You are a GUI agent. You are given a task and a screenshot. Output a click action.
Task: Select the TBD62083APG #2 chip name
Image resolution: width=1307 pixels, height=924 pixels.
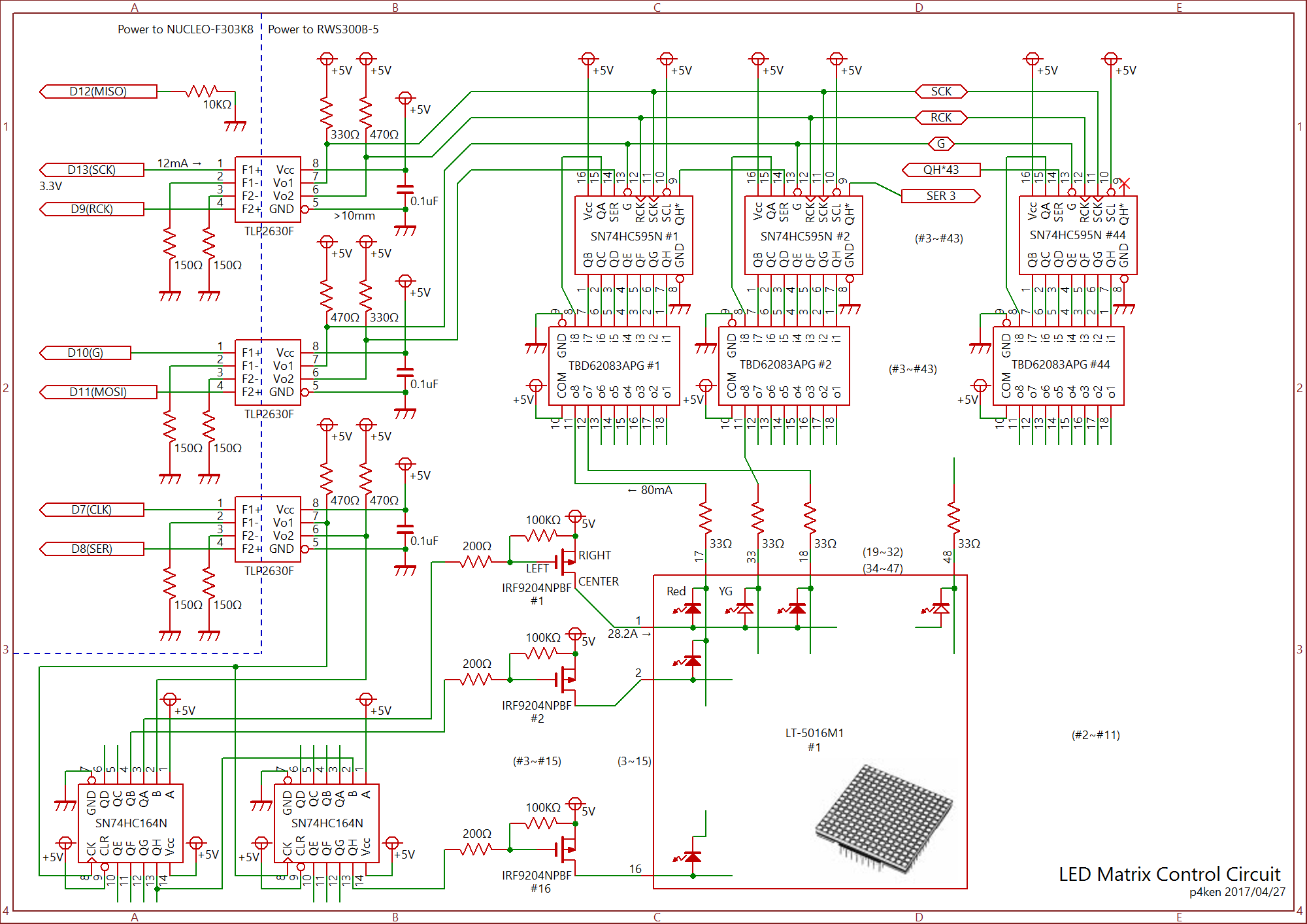click(786, 364)
